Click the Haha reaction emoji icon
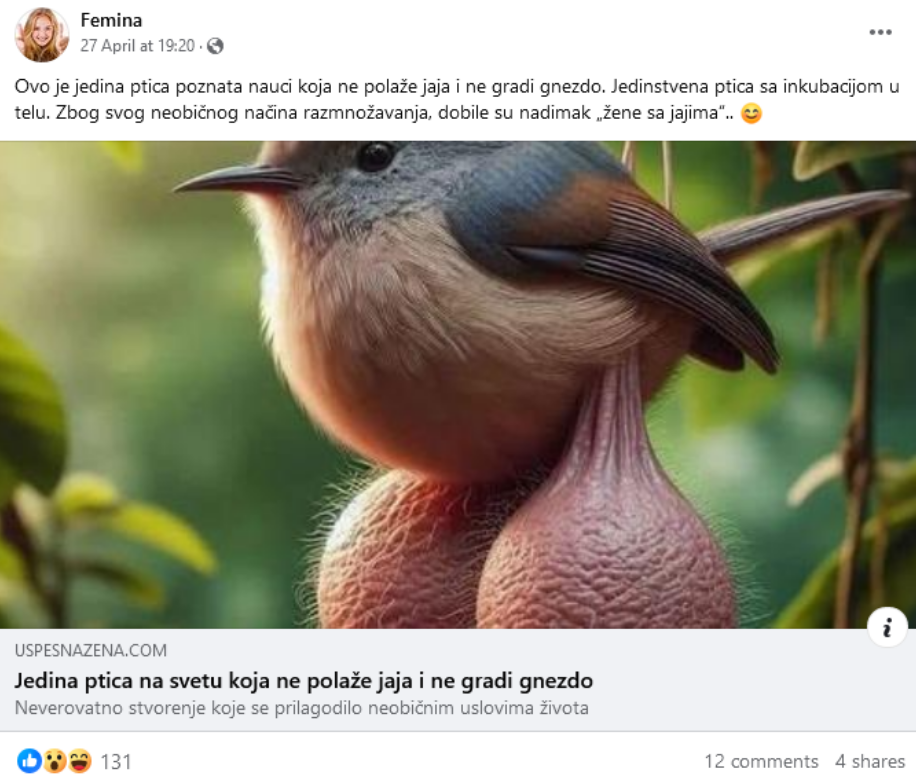Viewport: 916px width, 781px height. point(79,761)
